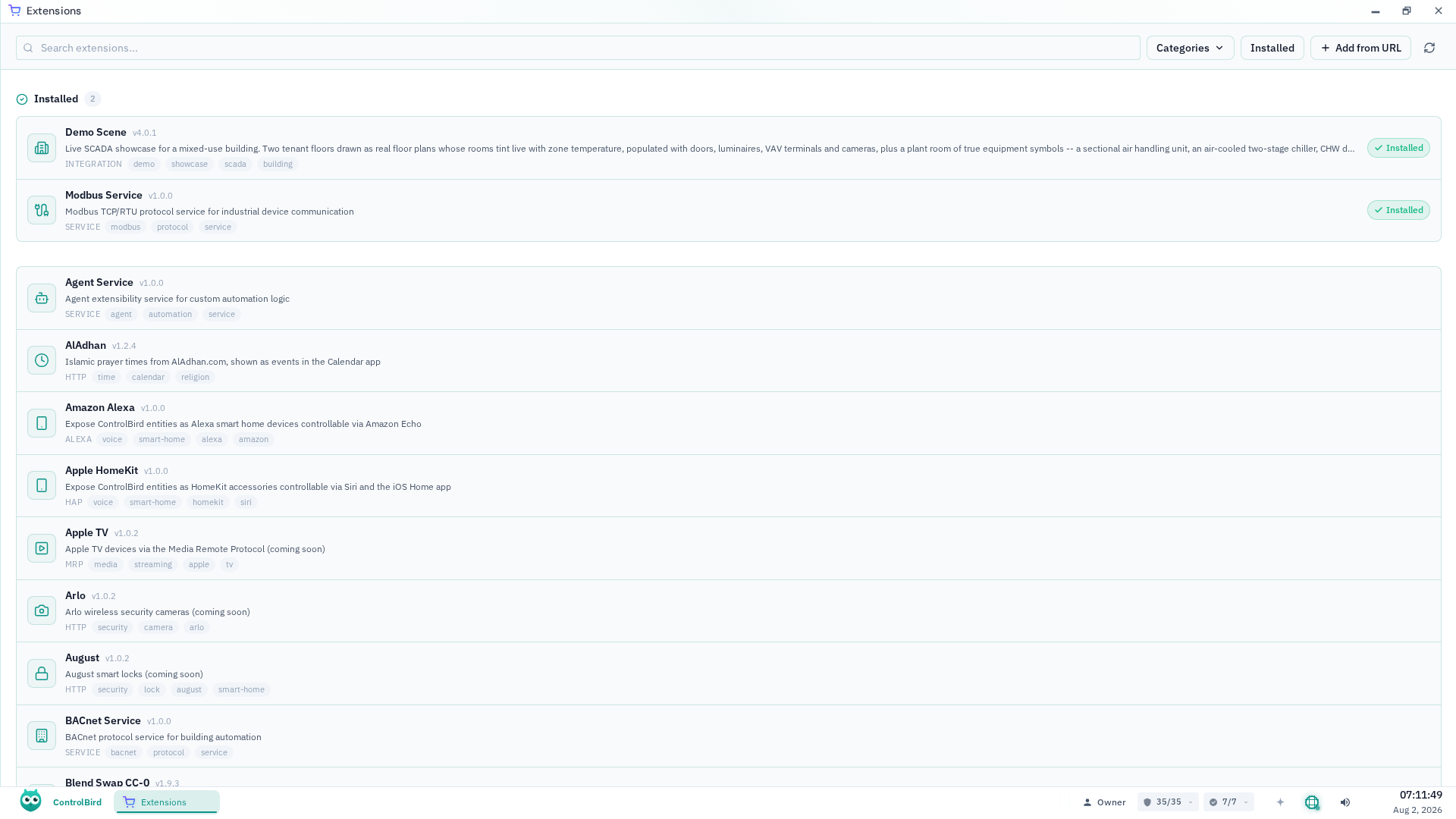Click the sparkle icon in status bar
Screen dimensions: 1456x819
tap(1280, 802)
